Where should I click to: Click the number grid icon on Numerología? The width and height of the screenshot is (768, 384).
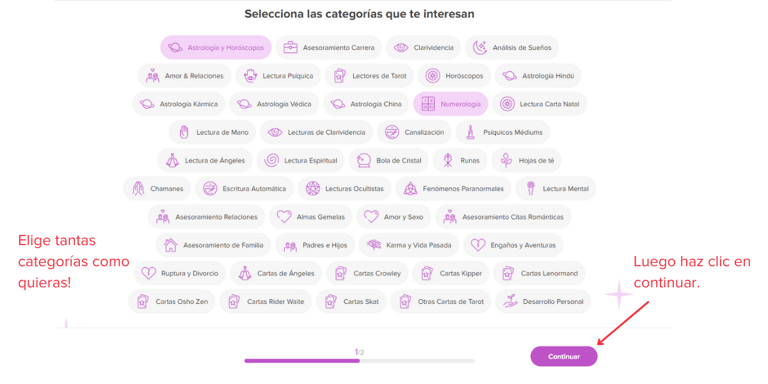click(428, 104)
